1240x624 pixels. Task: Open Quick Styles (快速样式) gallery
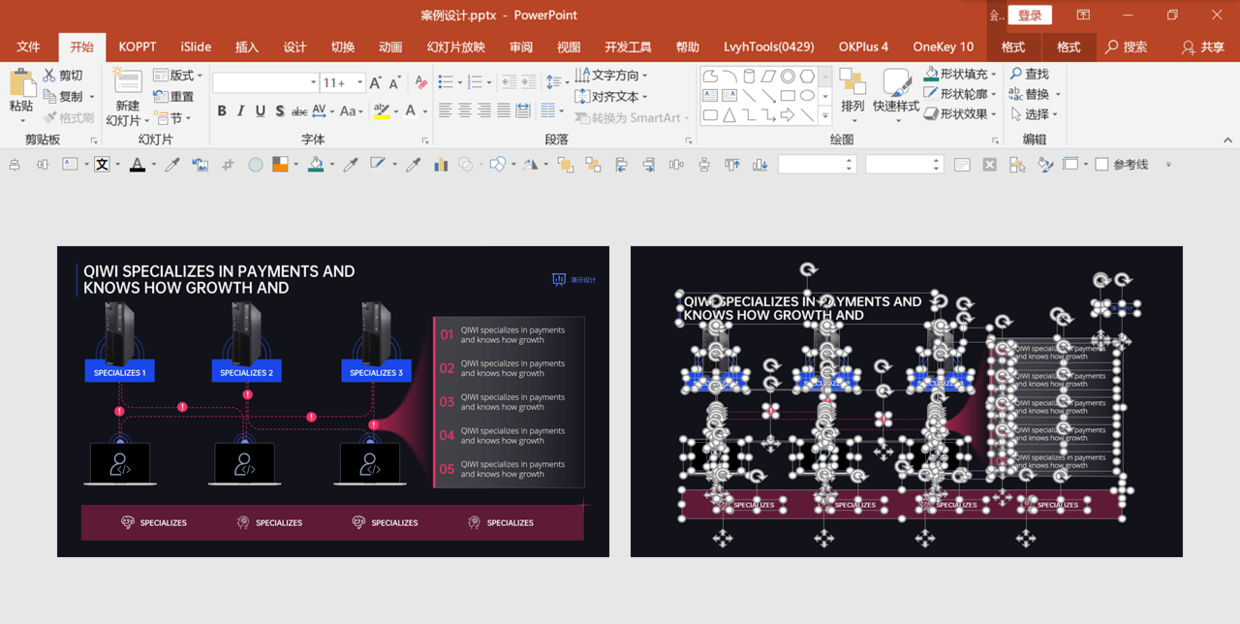[895, 92]
